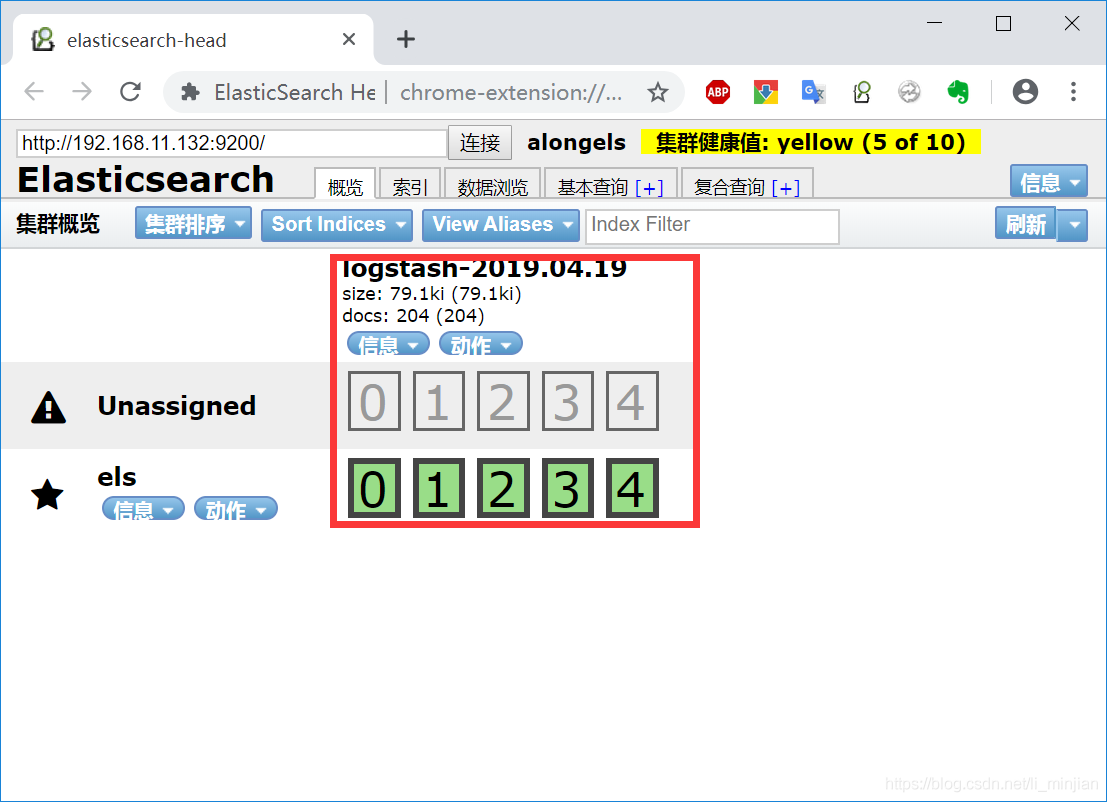Screen dimensions: 1107x802
Task: Expand the arrow next to 刷新
Action: pyautogui.click(x=1073, y=225)
